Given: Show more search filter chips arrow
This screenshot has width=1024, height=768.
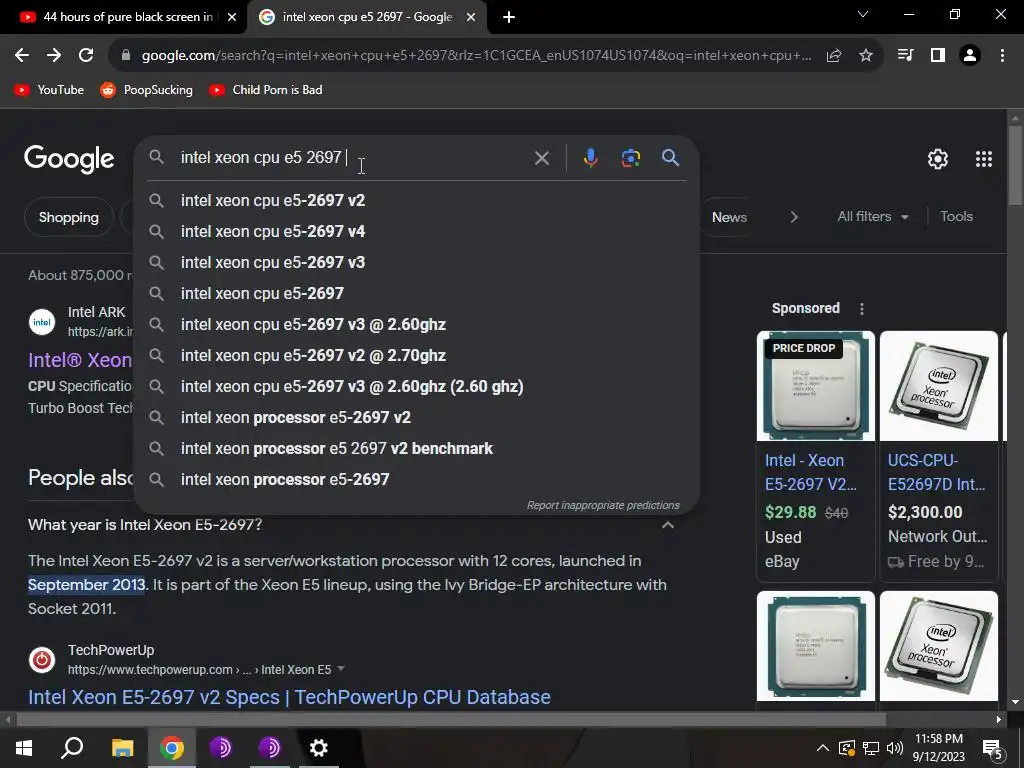Looking at the screenshot, I should [794, 217].
